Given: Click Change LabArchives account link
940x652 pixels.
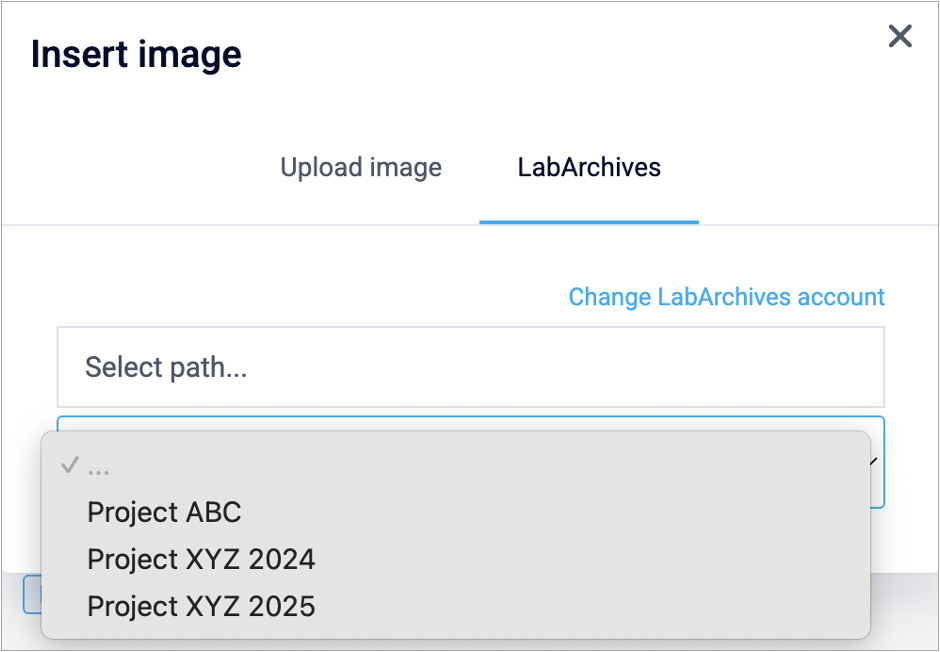Looking at the screenshot, I should (726, 297).
